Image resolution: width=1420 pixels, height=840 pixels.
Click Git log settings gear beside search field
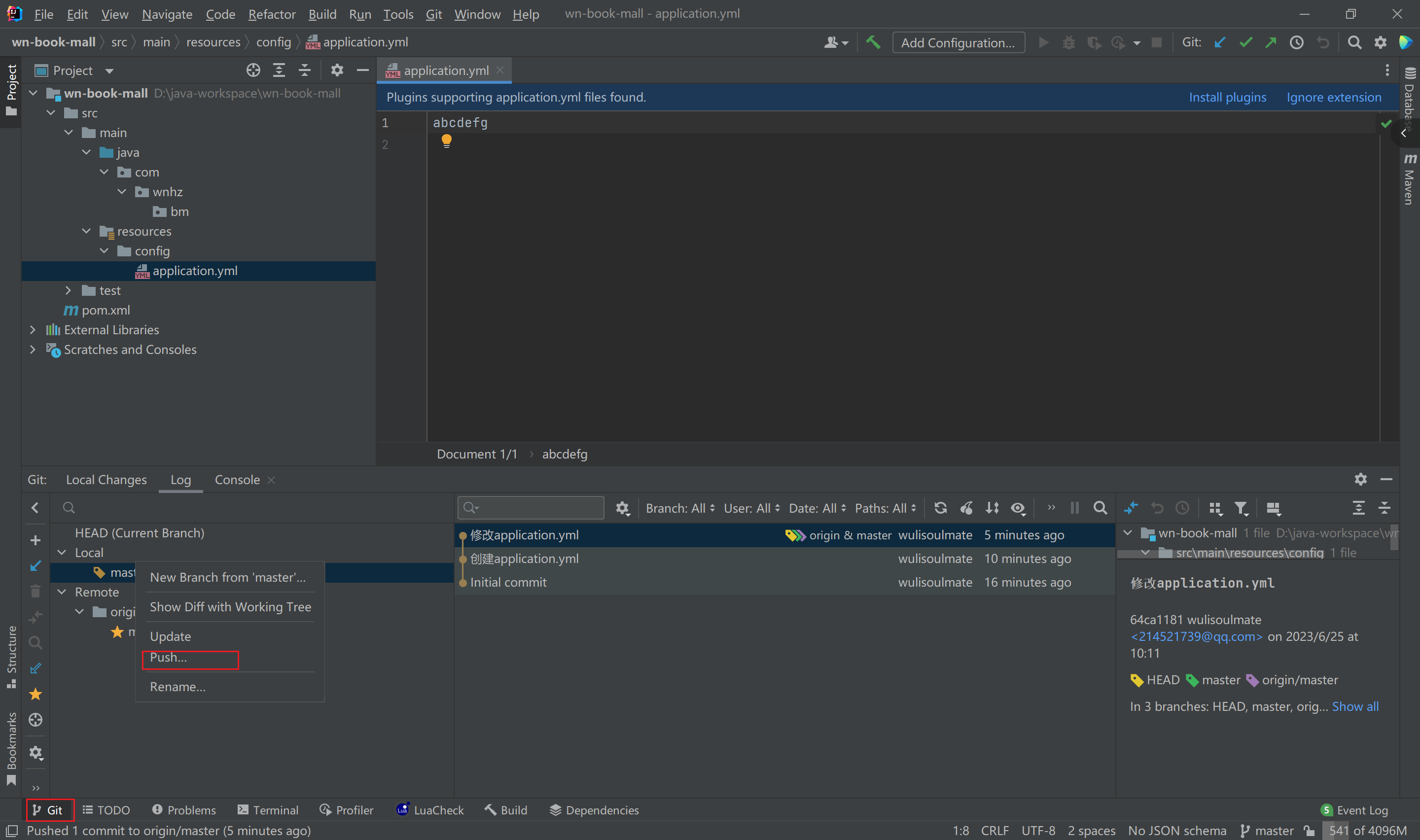pyautogui.click(x=623, y=508)
